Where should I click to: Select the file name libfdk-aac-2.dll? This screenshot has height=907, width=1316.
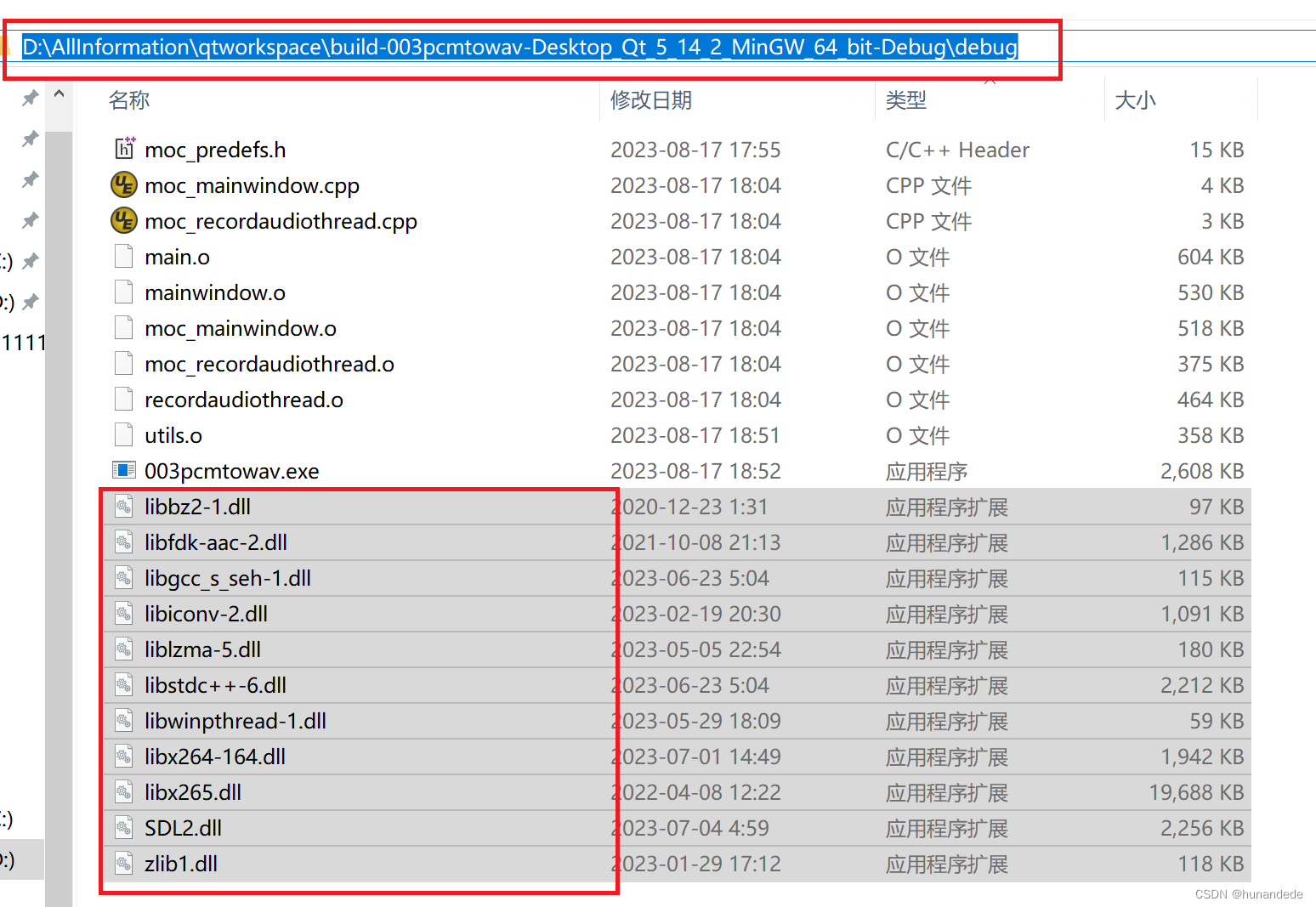(216, 542)
